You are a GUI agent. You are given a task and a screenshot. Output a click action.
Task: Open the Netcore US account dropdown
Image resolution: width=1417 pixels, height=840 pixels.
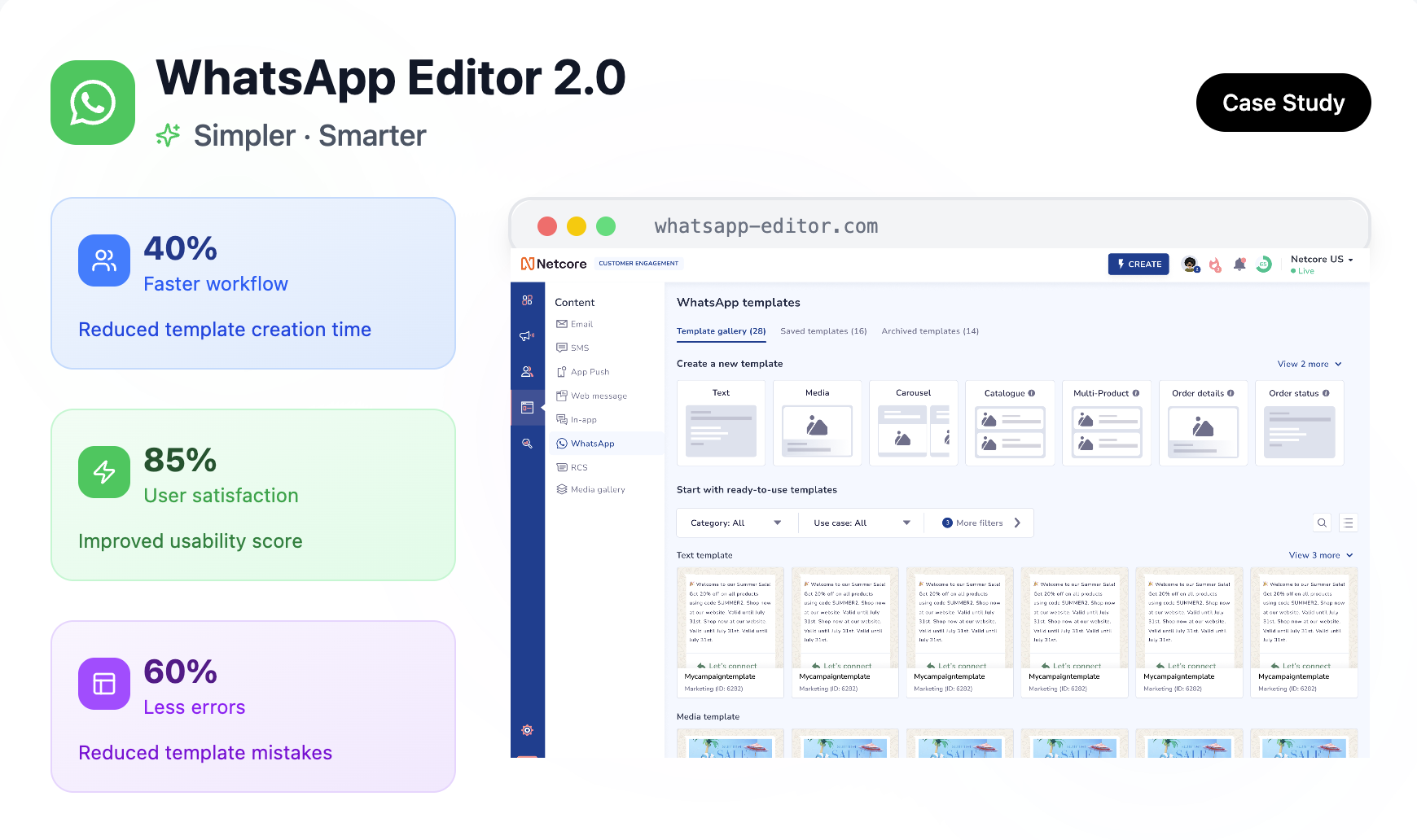tap(1323, 260)
